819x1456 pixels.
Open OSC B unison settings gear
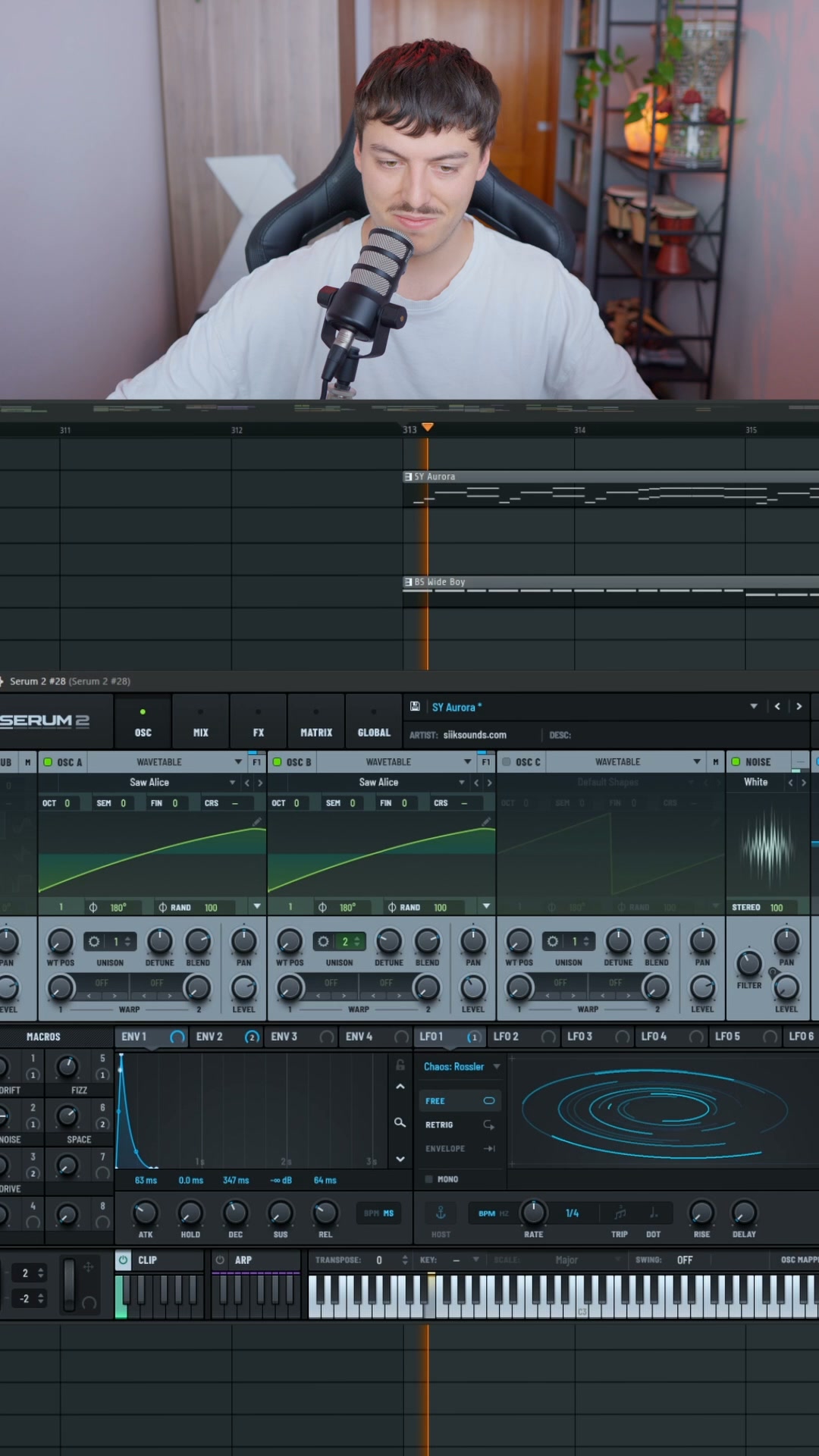point(323,941)
